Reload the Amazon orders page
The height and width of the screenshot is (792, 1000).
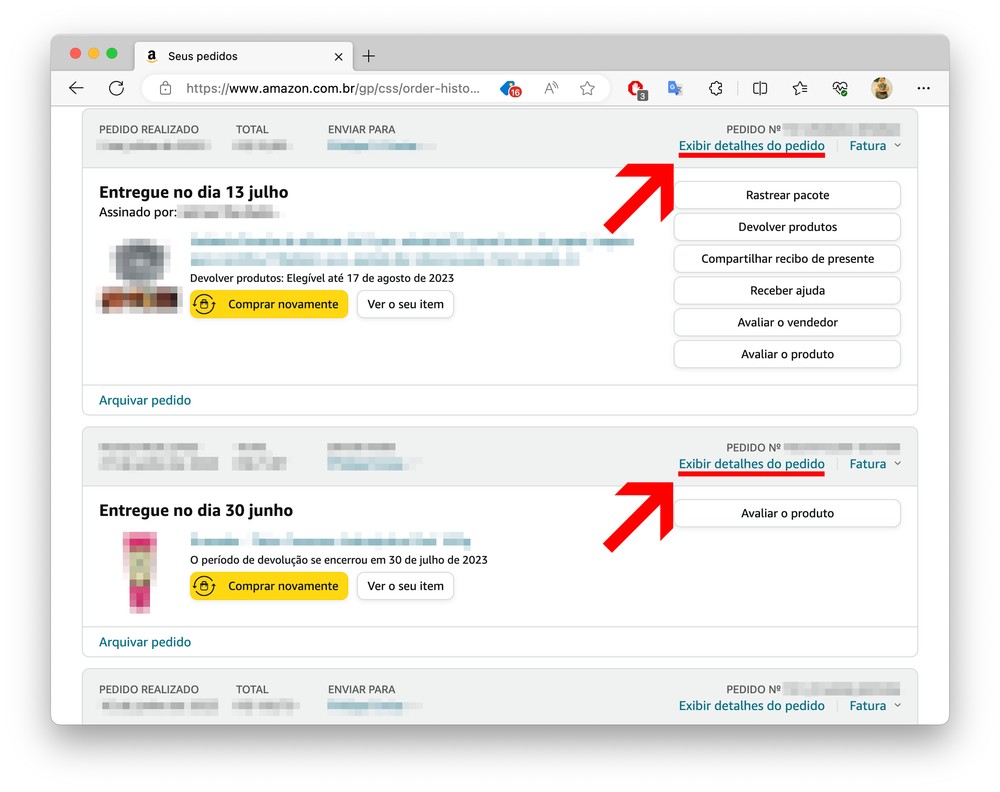pyautogui.click(x=116, y=88)
